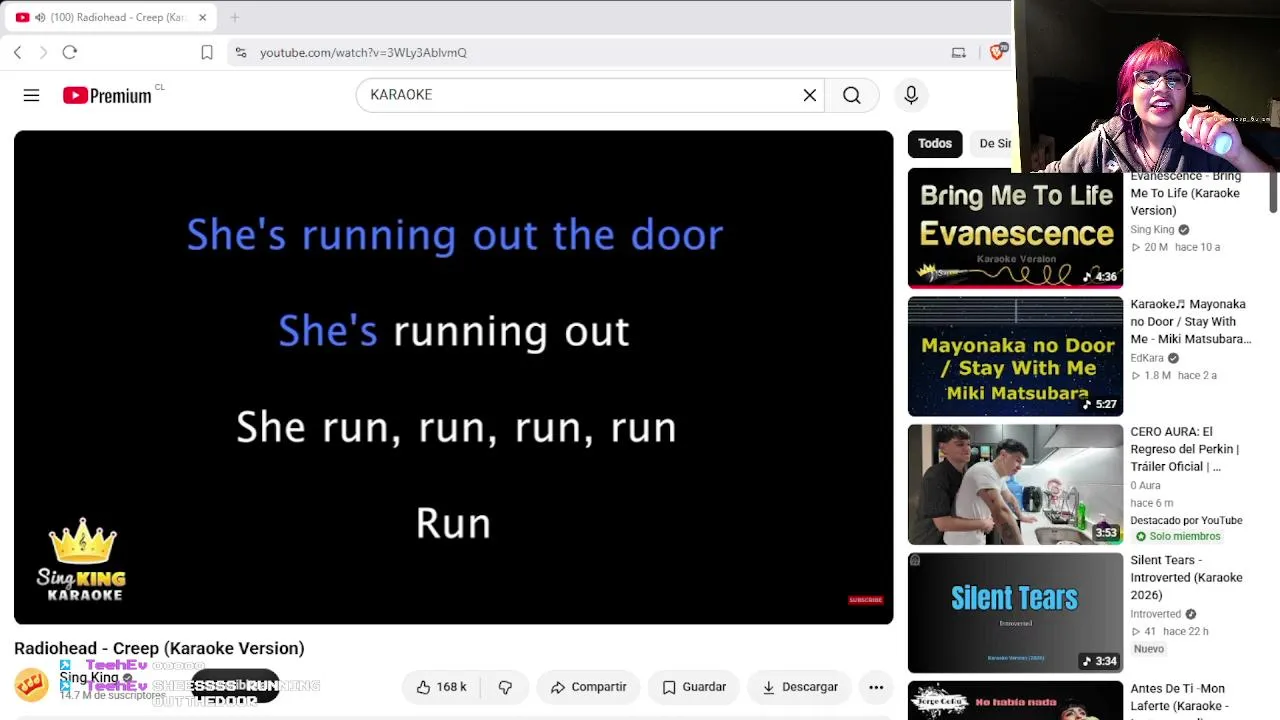Go back with the browser back arrow
Screen dimensions: 1280x720
pyautogui.click(x=18, y=52)
